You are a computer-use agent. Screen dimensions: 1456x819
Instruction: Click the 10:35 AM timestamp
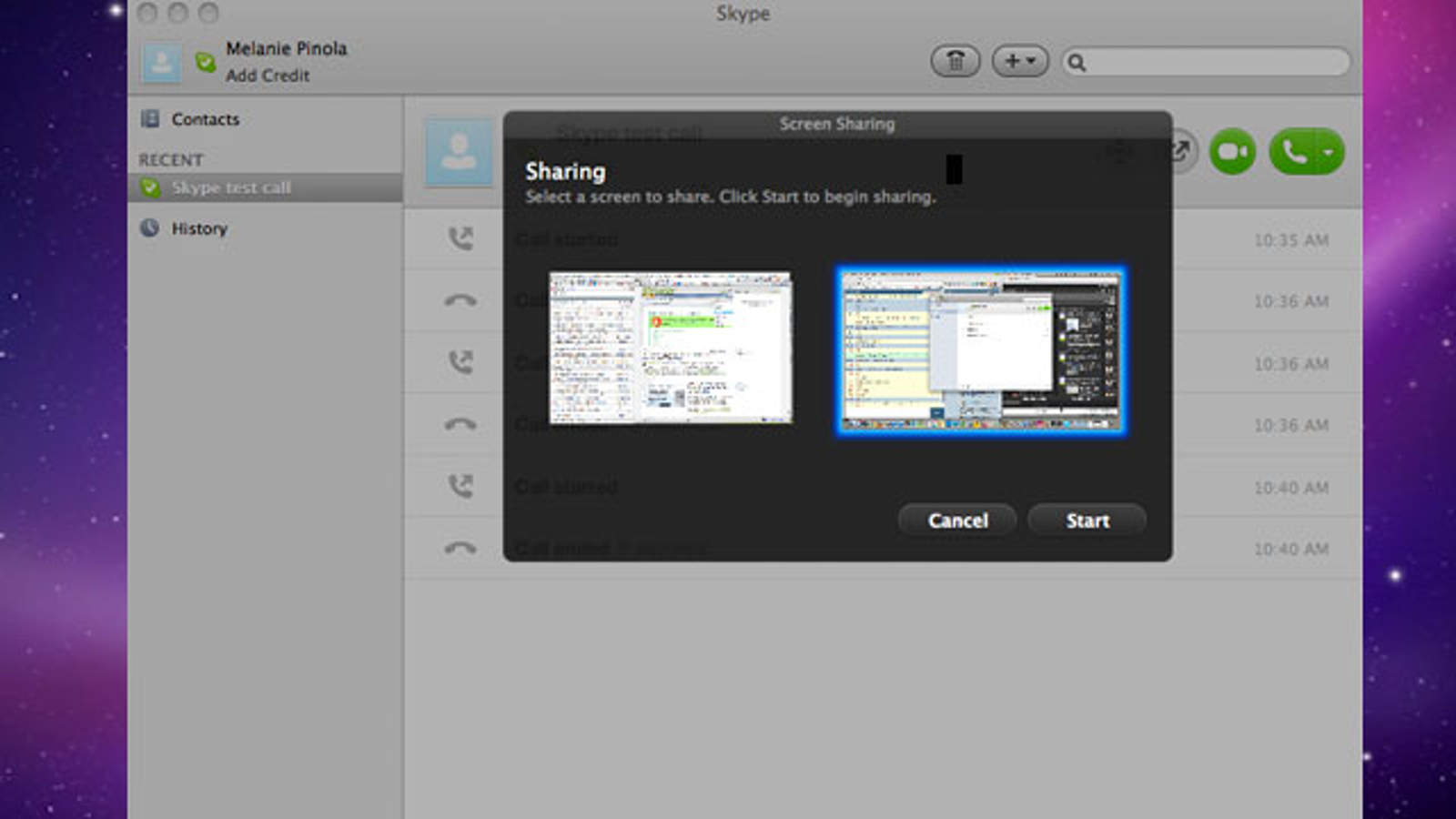click(x=1291, y=240)
